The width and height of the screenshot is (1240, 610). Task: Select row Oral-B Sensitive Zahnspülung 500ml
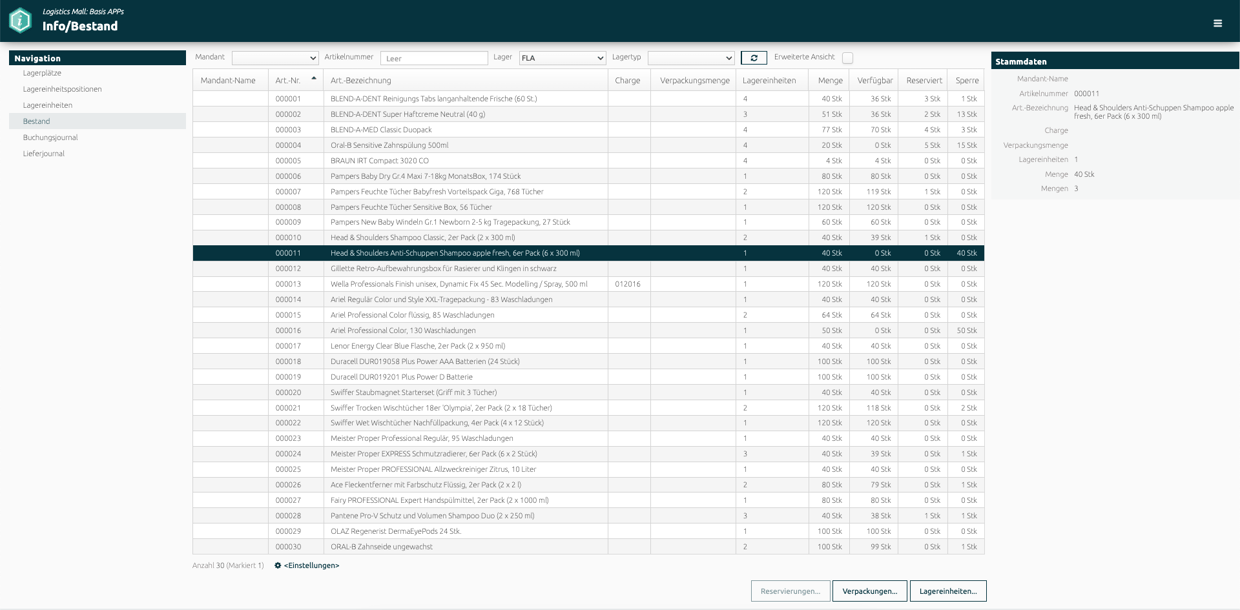[588, 145]
